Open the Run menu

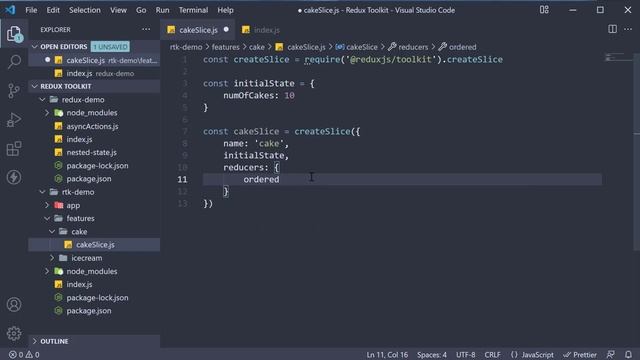coord(162,10)
